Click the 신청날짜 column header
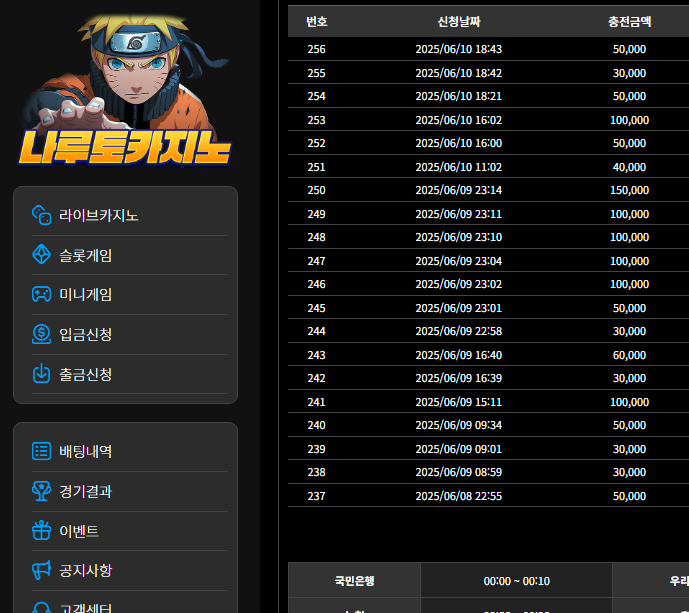Image resolution: width=689 pixels, height=613 pixels. [459, 22]
